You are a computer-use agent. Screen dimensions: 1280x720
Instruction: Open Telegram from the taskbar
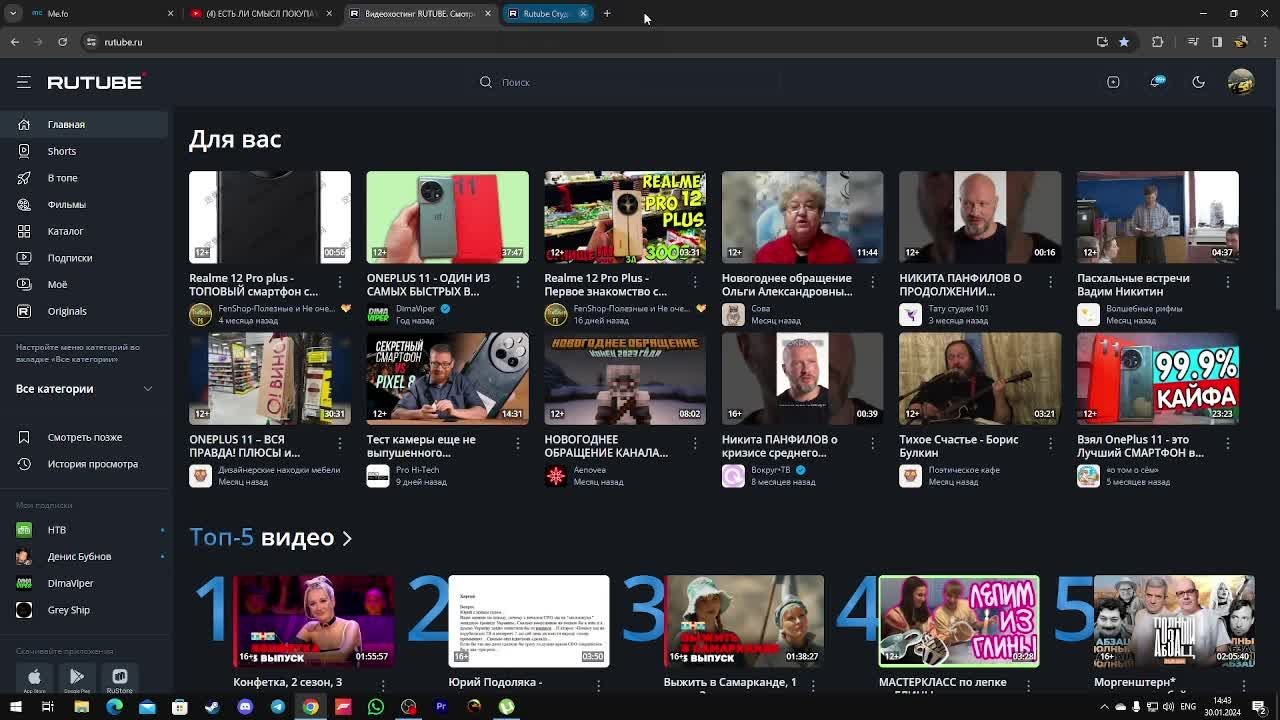click(x=278, y=707)
